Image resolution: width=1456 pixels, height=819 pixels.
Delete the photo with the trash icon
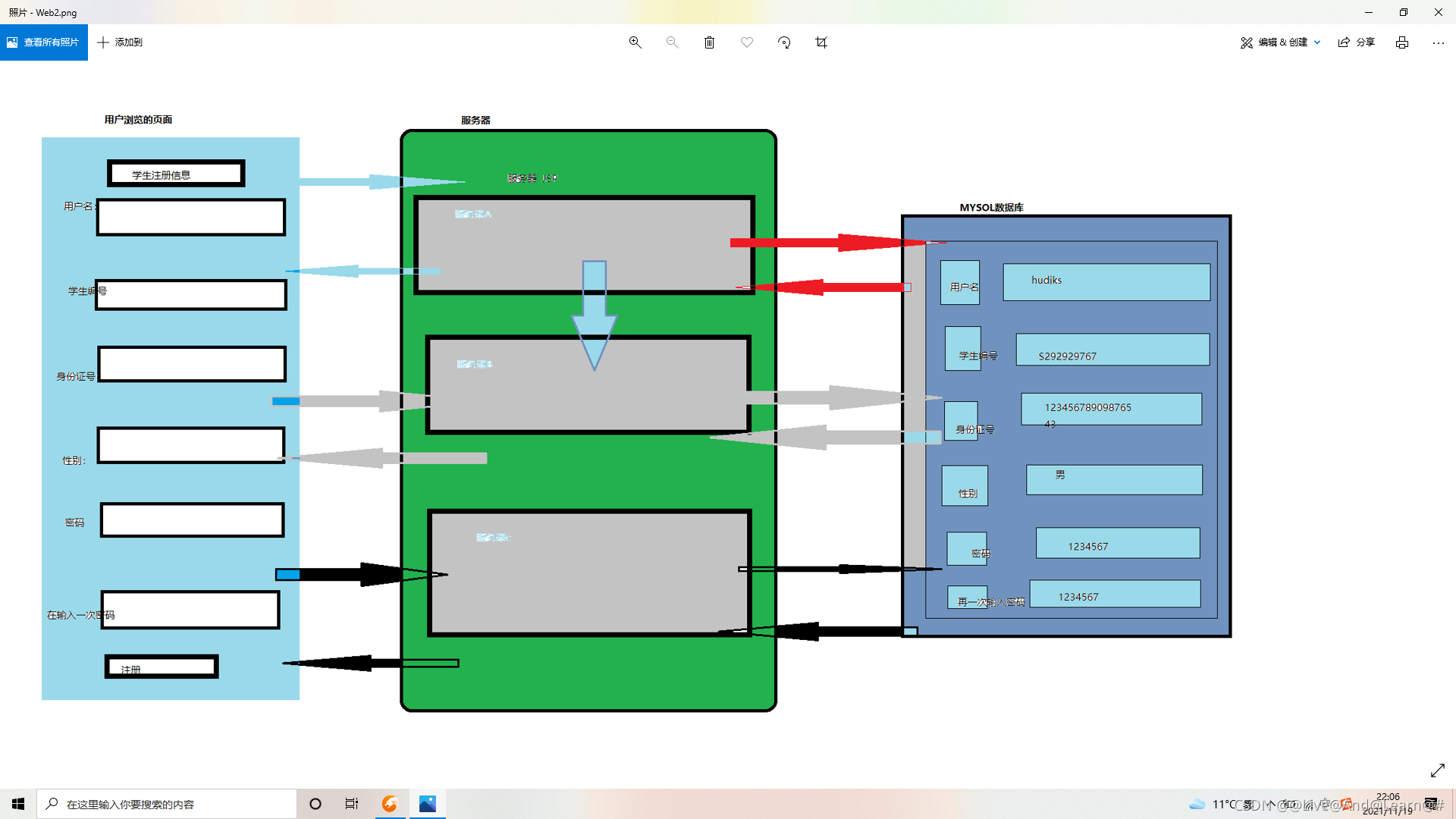pos(710,42)
